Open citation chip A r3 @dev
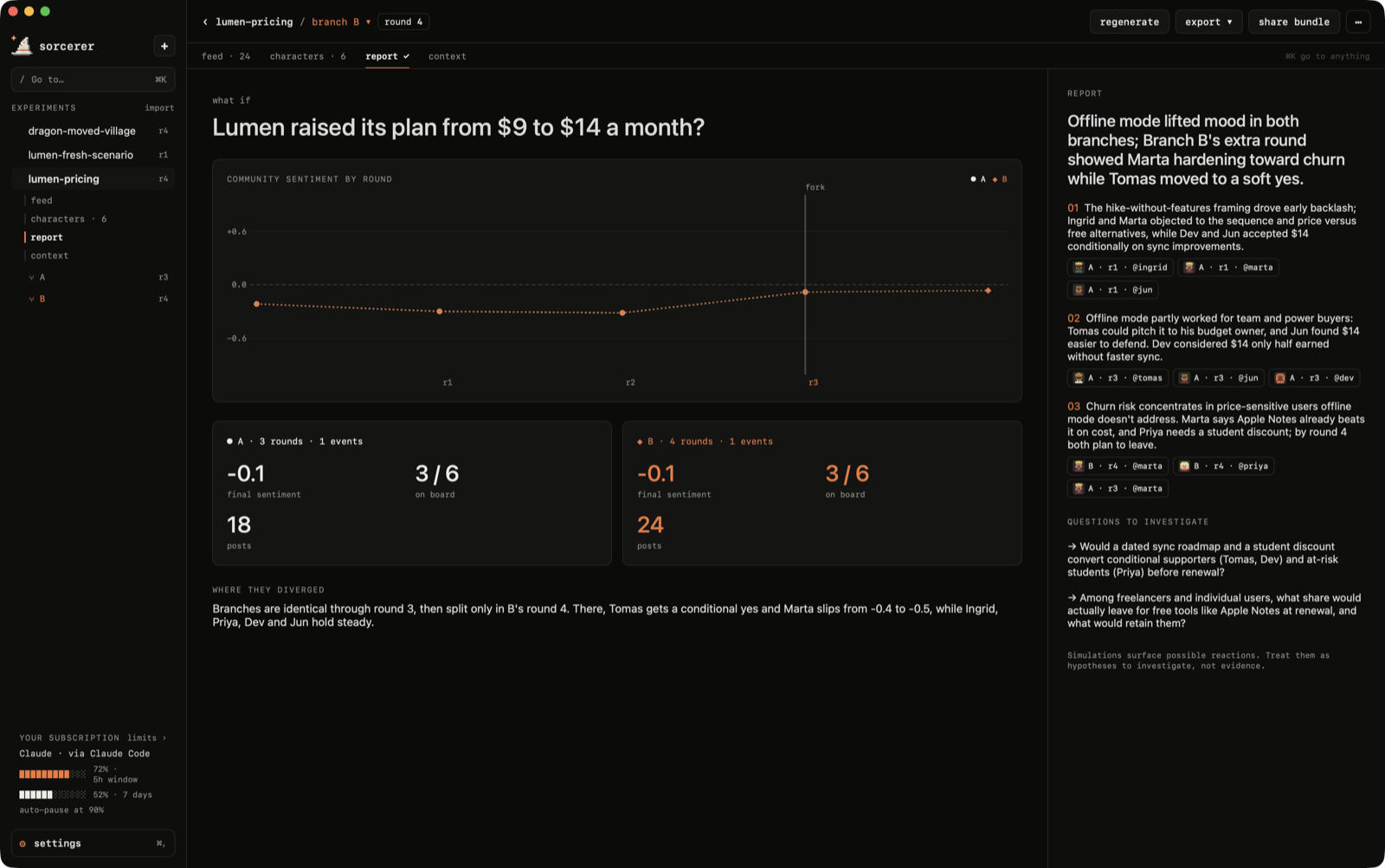Screen dimensions: 1385x868 1314,378
